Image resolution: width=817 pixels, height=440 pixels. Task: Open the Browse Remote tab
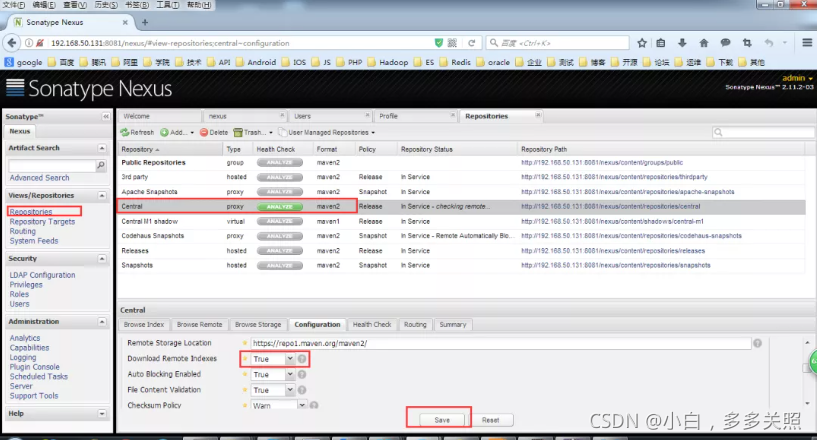point(200,324)
